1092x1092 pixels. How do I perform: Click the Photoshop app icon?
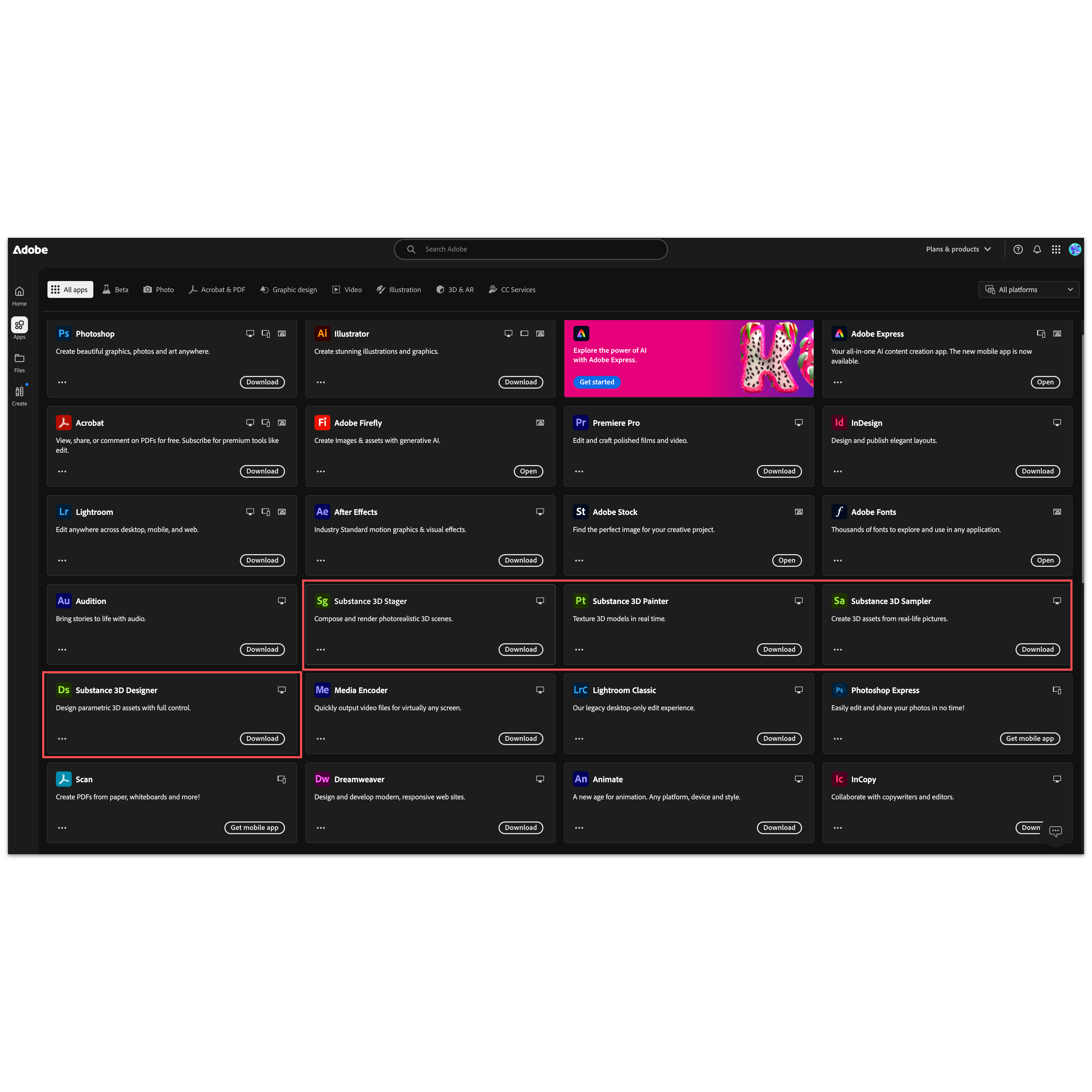64,334
